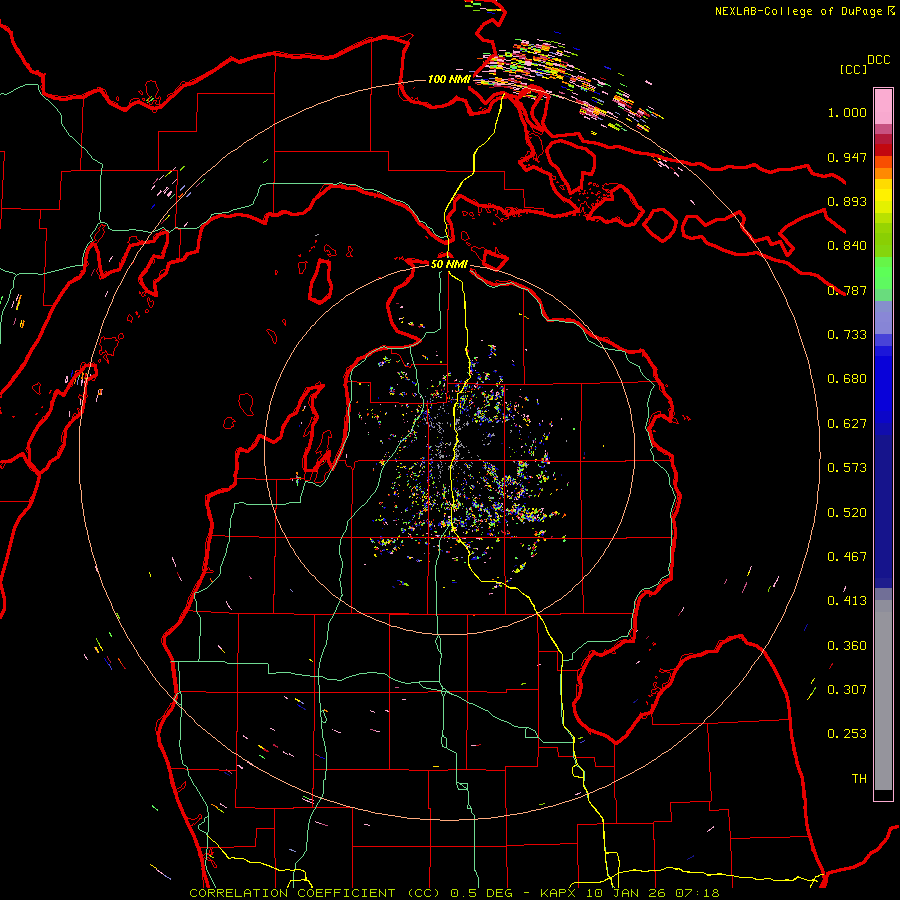The image size is (900, 900).
Task: Click the NEXLAB-College of DuPage credit text
Action: click(x=798, y=11)
